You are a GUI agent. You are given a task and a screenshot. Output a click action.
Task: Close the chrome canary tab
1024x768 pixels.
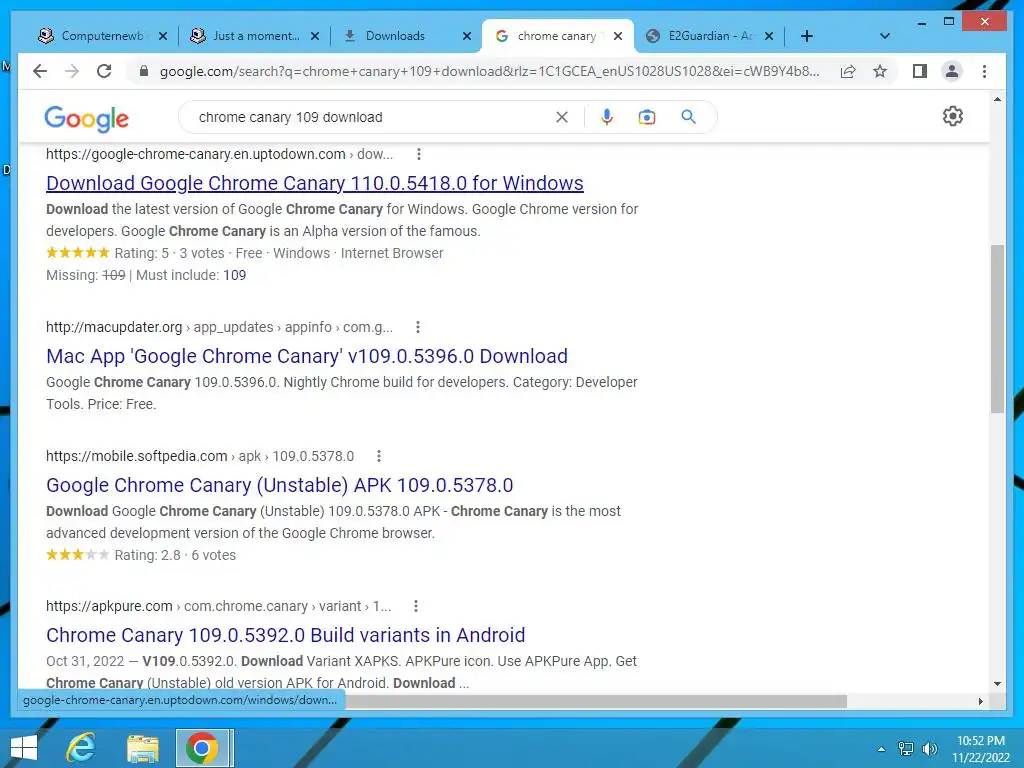618,36
